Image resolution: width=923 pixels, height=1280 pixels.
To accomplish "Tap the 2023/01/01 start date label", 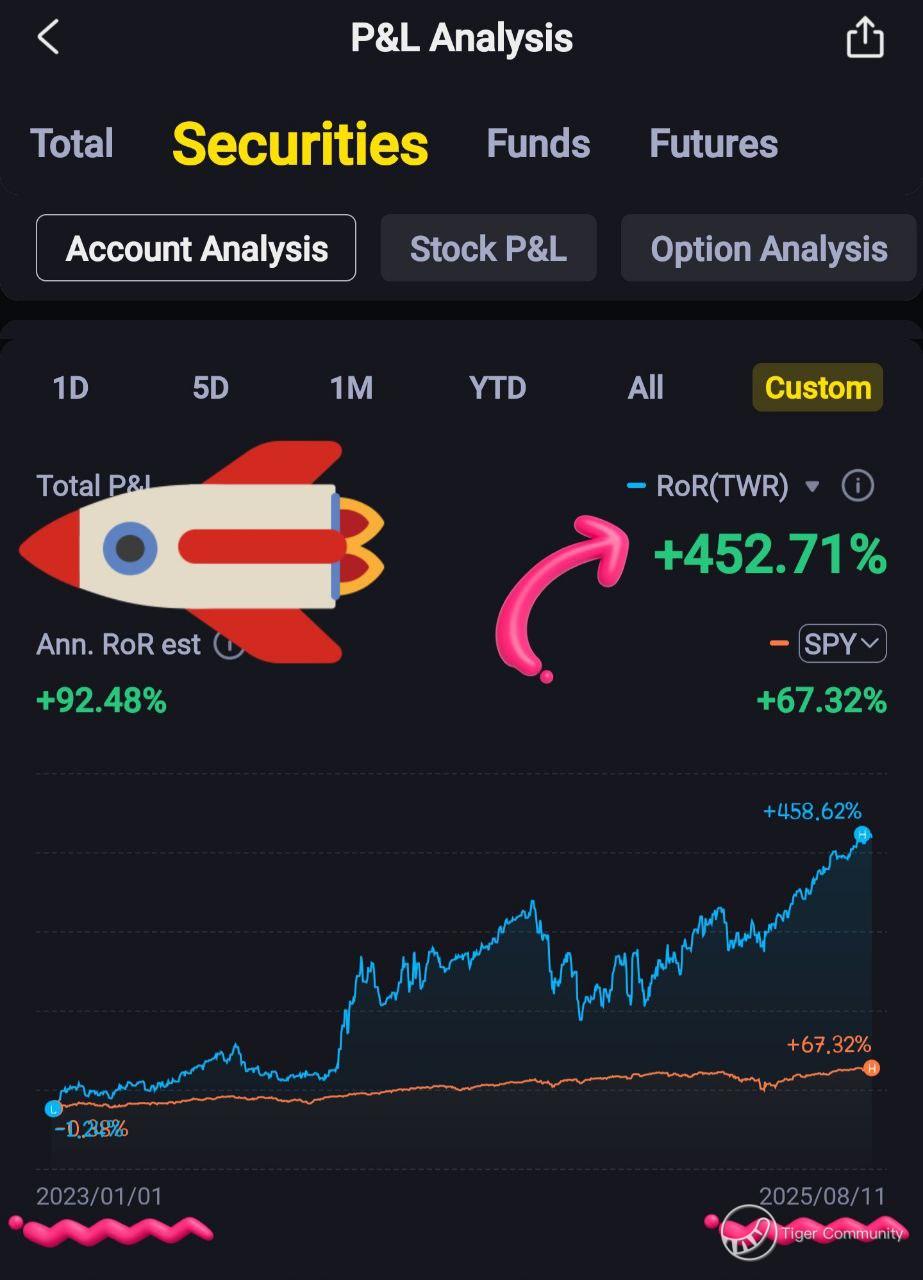I will (99, 1196).
